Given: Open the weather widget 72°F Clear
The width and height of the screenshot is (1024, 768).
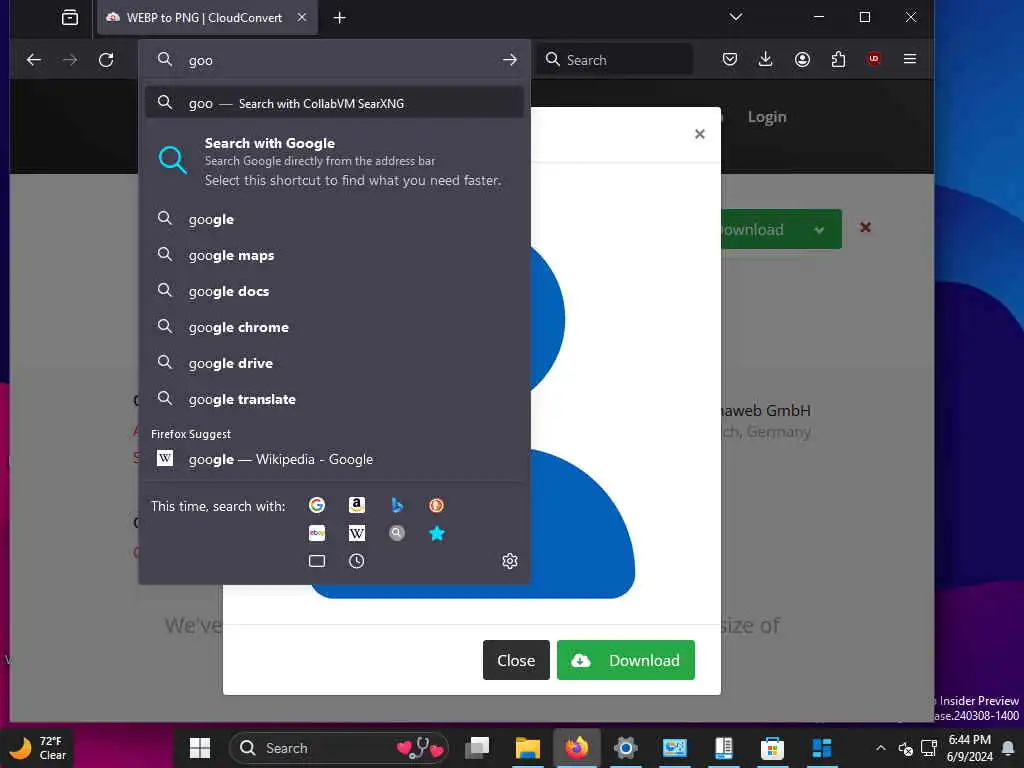Looking at the screenshot, I should (x=37, y=748).
